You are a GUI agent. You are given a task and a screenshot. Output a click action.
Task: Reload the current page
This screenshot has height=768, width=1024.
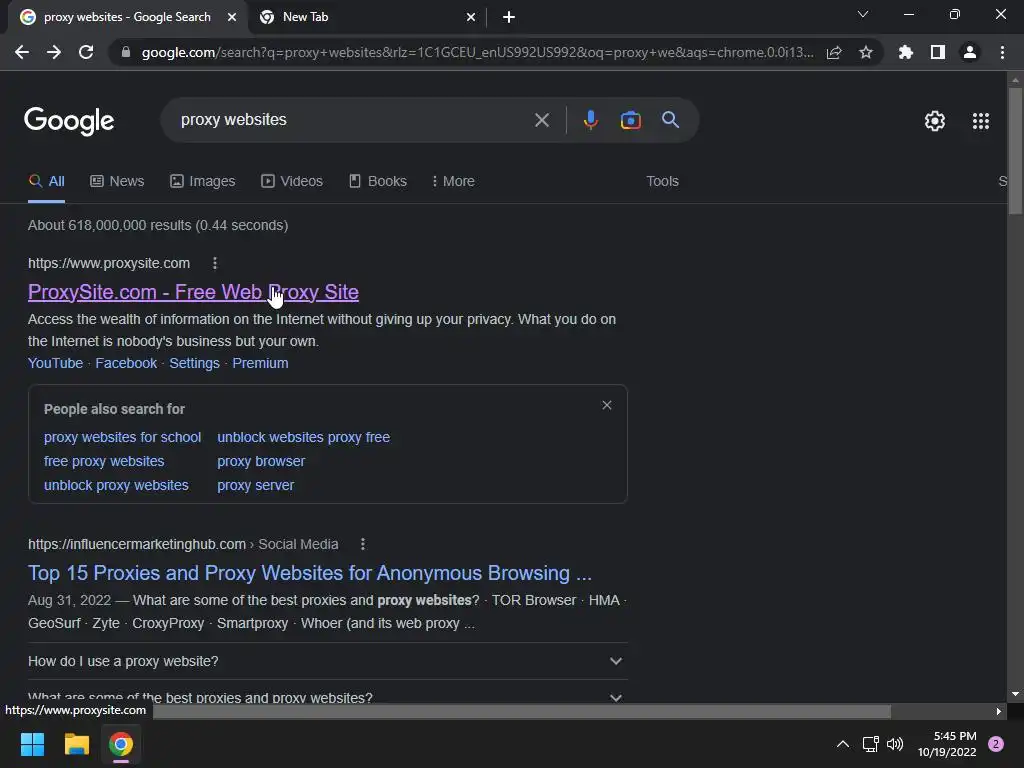[x=86, y=52]
